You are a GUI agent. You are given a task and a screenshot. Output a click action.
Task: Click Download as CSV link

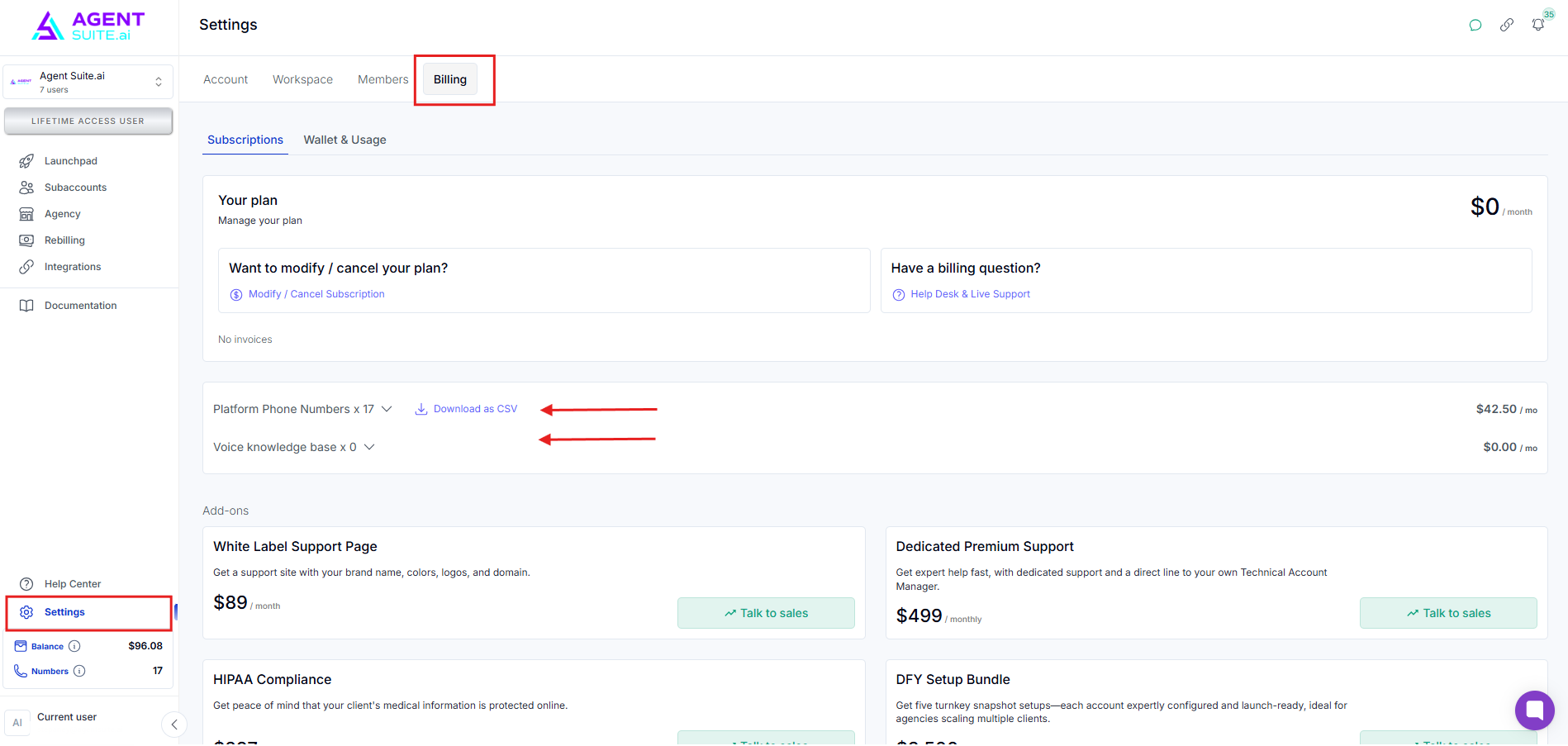click(x=475, y=409)
